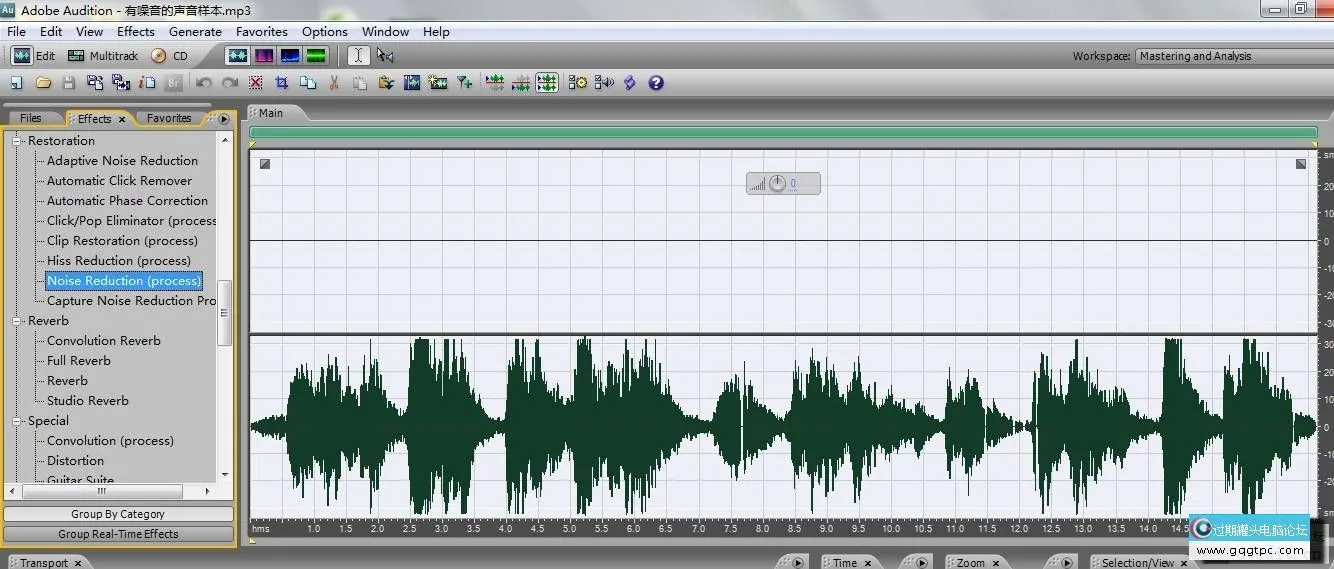This screenshot has height=569, width=1334.
Task: Switch to CD view
Action: point(169,56)
